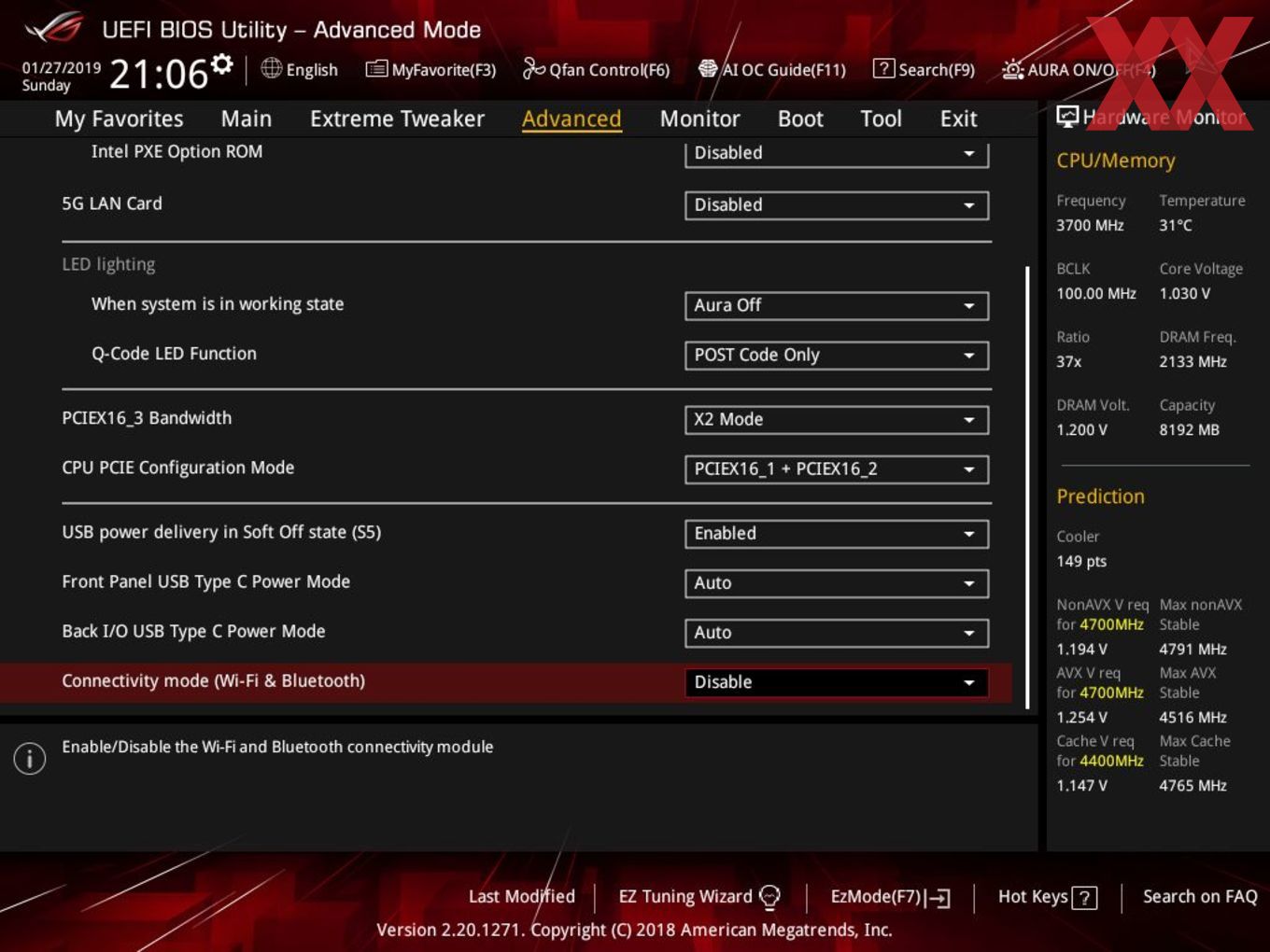Select Q-Code LED Function label
Screen dimensions: 1270x952
coord(174,354)
